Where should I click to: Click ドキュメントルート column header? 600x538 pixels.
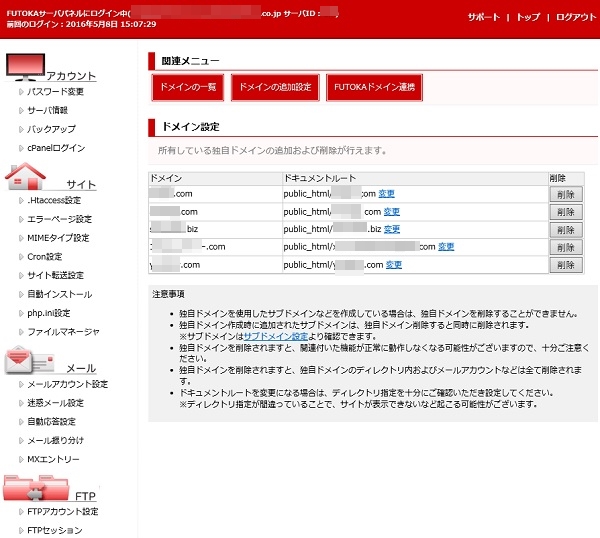coord(320,178)
